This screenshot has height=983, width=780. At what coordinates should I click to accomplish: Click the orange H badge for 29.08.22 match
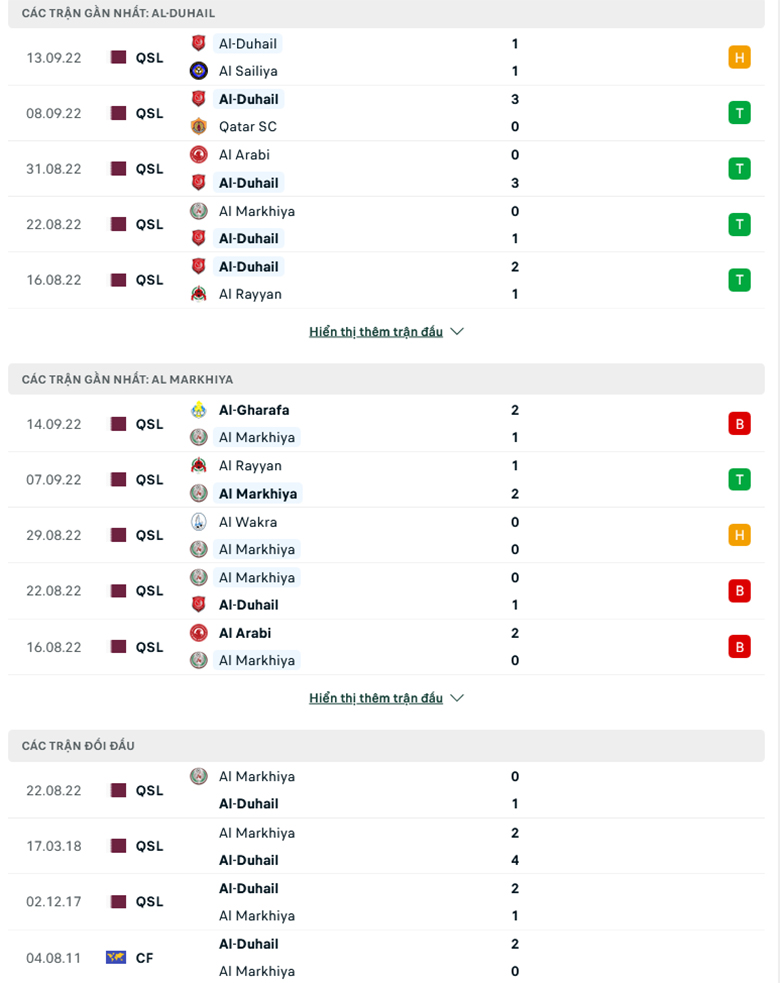coord(739,535)
